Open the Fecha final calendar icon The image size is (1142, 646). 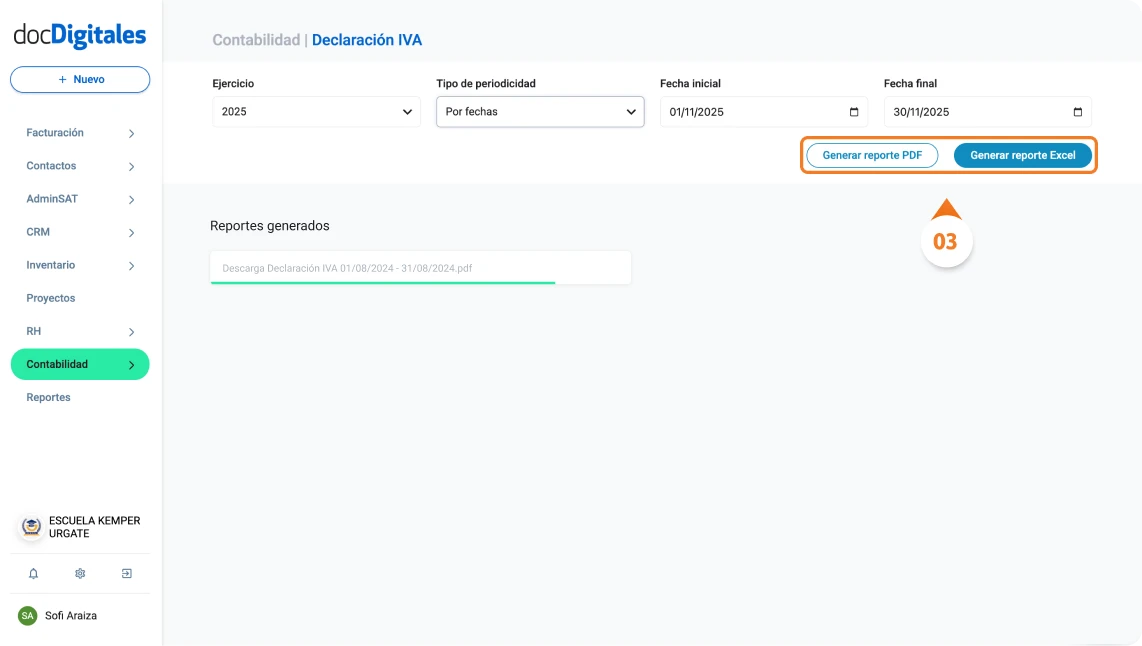pyautogui.click(x=1075, y=112)
